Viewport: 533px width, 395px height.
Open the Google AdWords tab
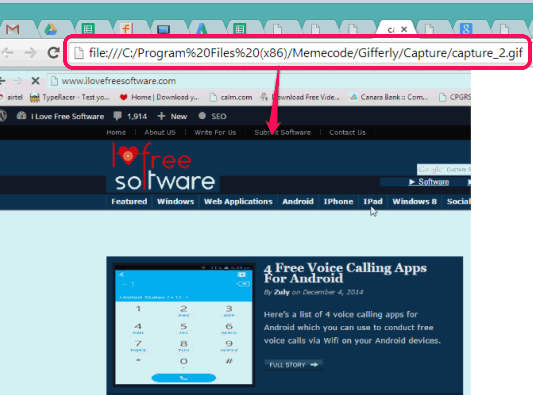coord(202,29)
